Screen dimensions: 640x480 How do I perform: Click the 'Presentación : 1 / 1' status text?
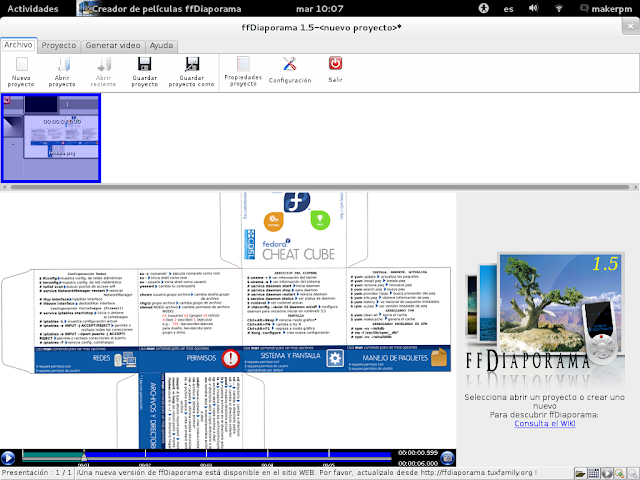click(37, 473)
